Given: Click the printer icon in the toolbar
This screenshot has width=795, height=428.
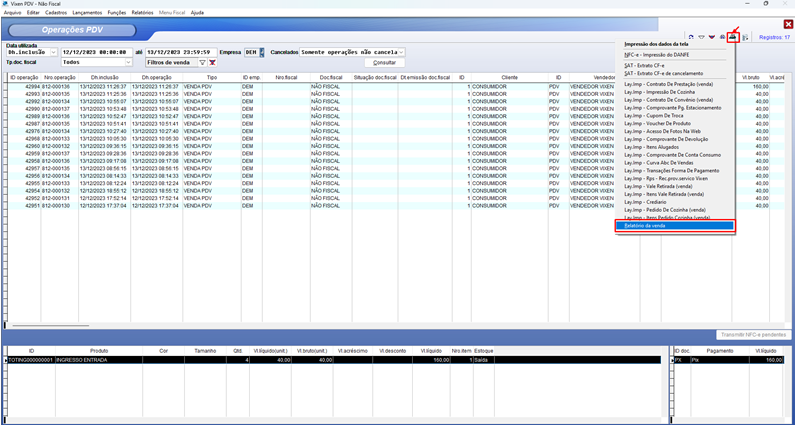Looking at the screenshot, I should tap(733, 37).
